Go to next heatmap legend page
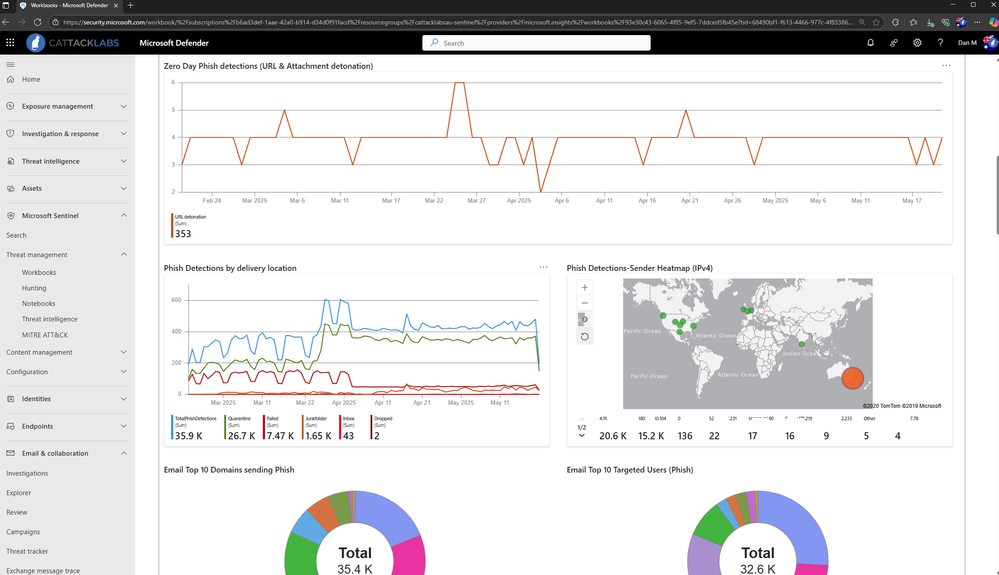The image size is (999, 575). pyautogui.click(x=582, y=436)
